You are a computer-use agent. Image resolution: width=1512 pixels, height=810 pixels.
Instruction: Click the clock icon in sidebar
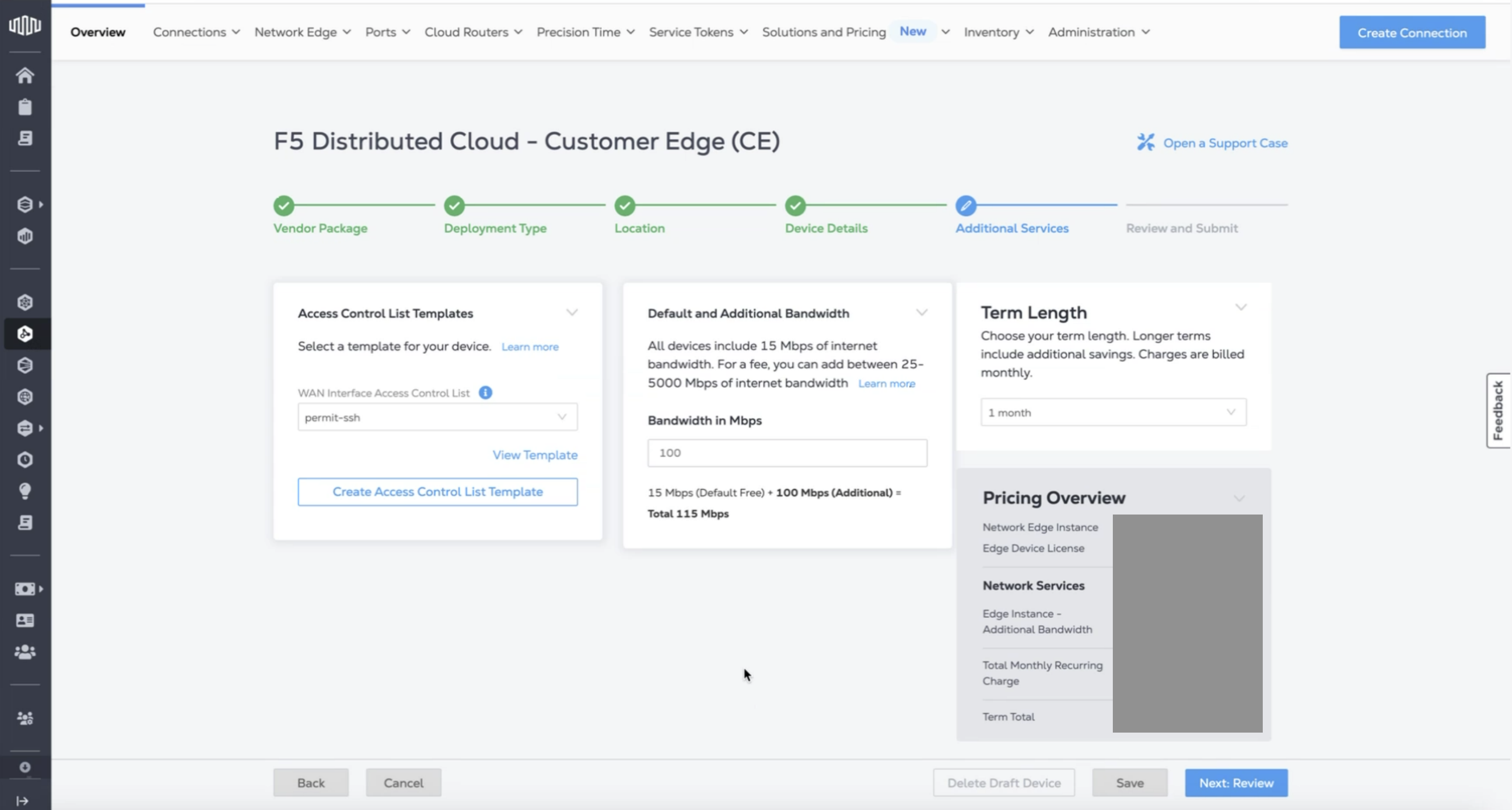point(25,460)
